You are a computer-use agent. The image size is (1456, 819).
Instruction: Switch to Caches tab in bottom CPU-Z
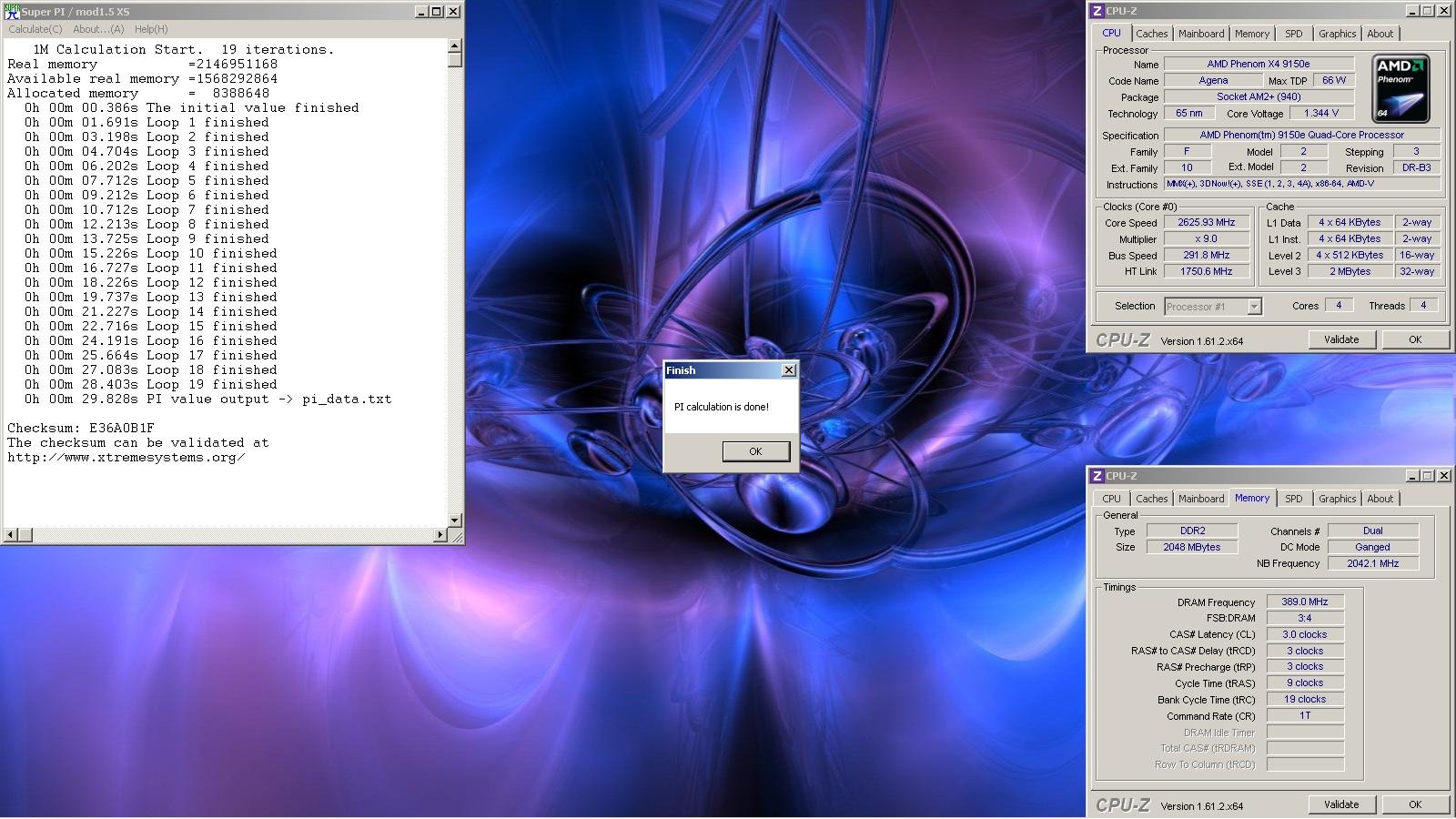[1151, 499]
